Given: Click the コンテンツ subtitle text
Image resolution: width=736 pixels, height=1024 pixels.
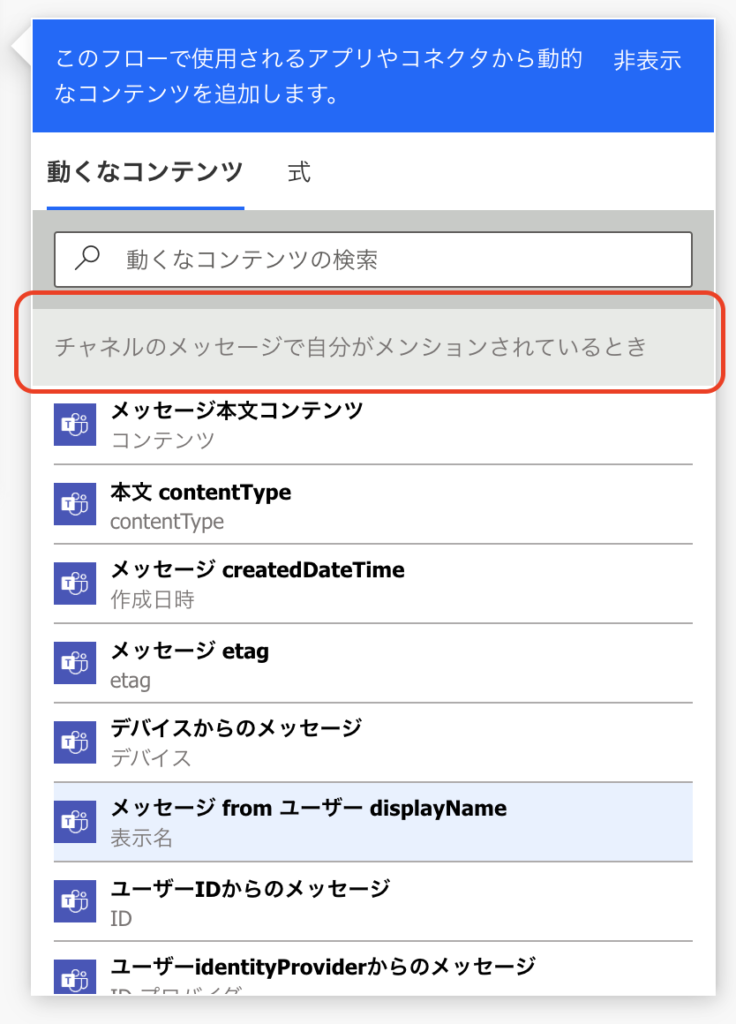Looking at the screenshot, I should (163, 440).
